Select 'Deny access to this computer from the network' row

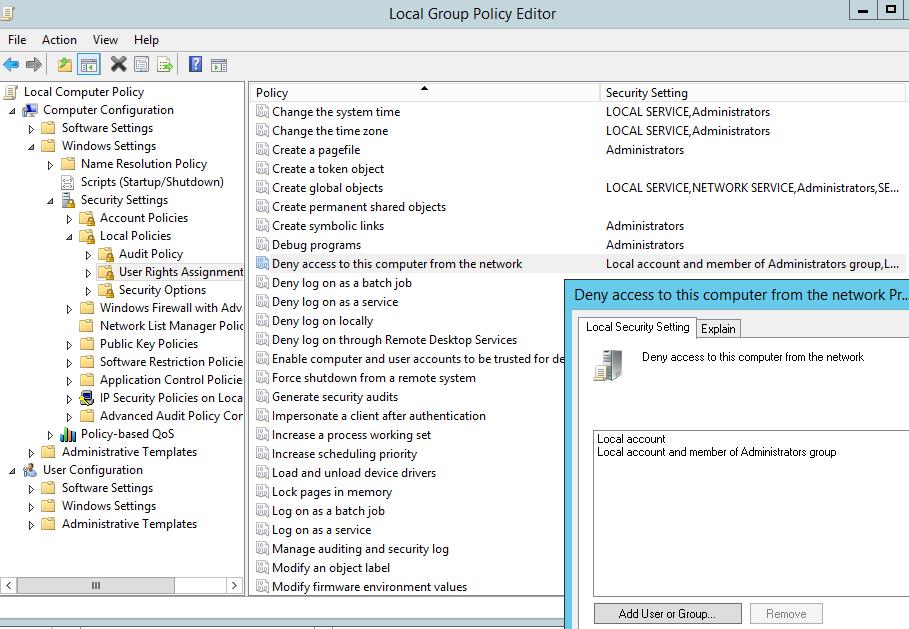click(x=579, y=264)
